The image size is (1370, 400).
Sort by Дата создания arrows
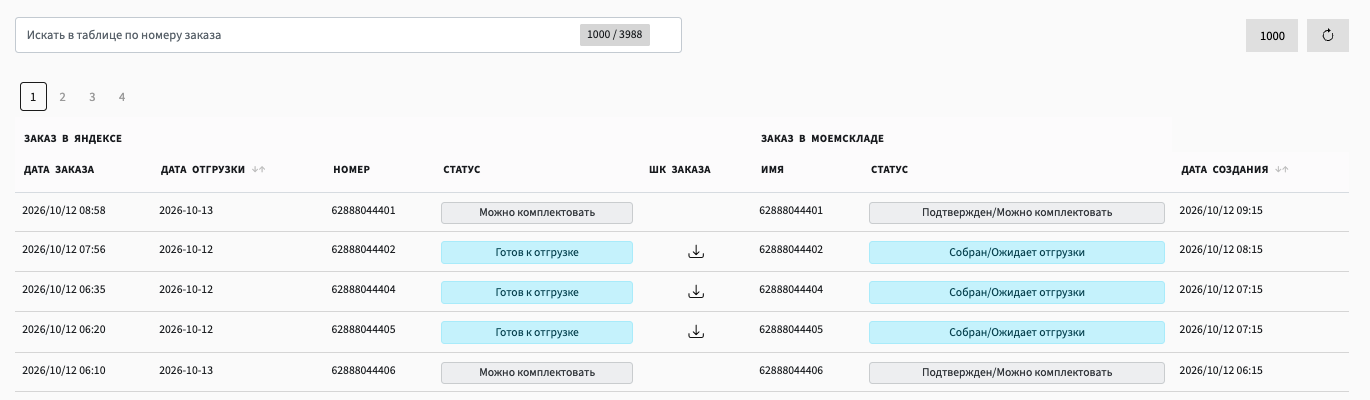(x=1282, y=170)
